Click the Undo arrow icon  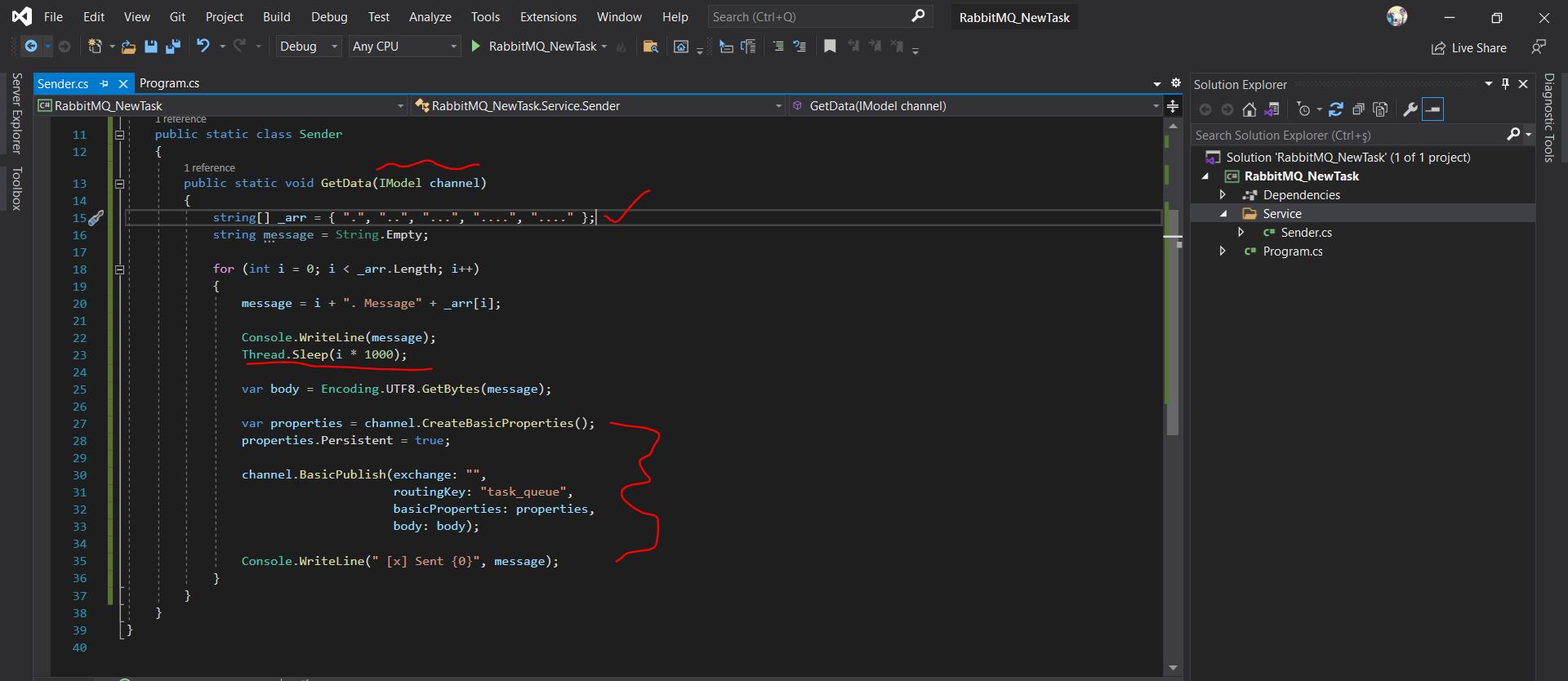tap(203, 47)
